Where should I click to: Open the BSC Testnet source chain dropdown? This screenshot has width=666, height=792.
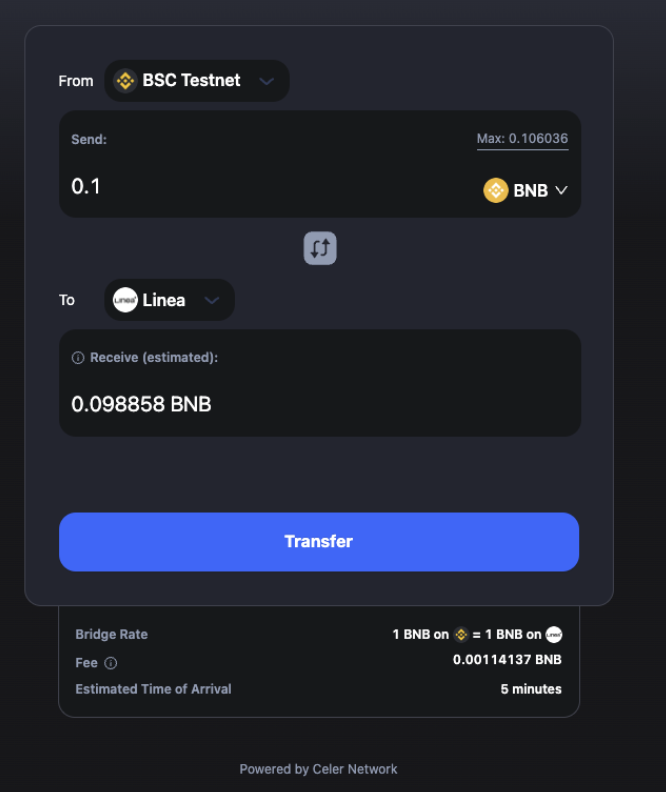[197, 81]
